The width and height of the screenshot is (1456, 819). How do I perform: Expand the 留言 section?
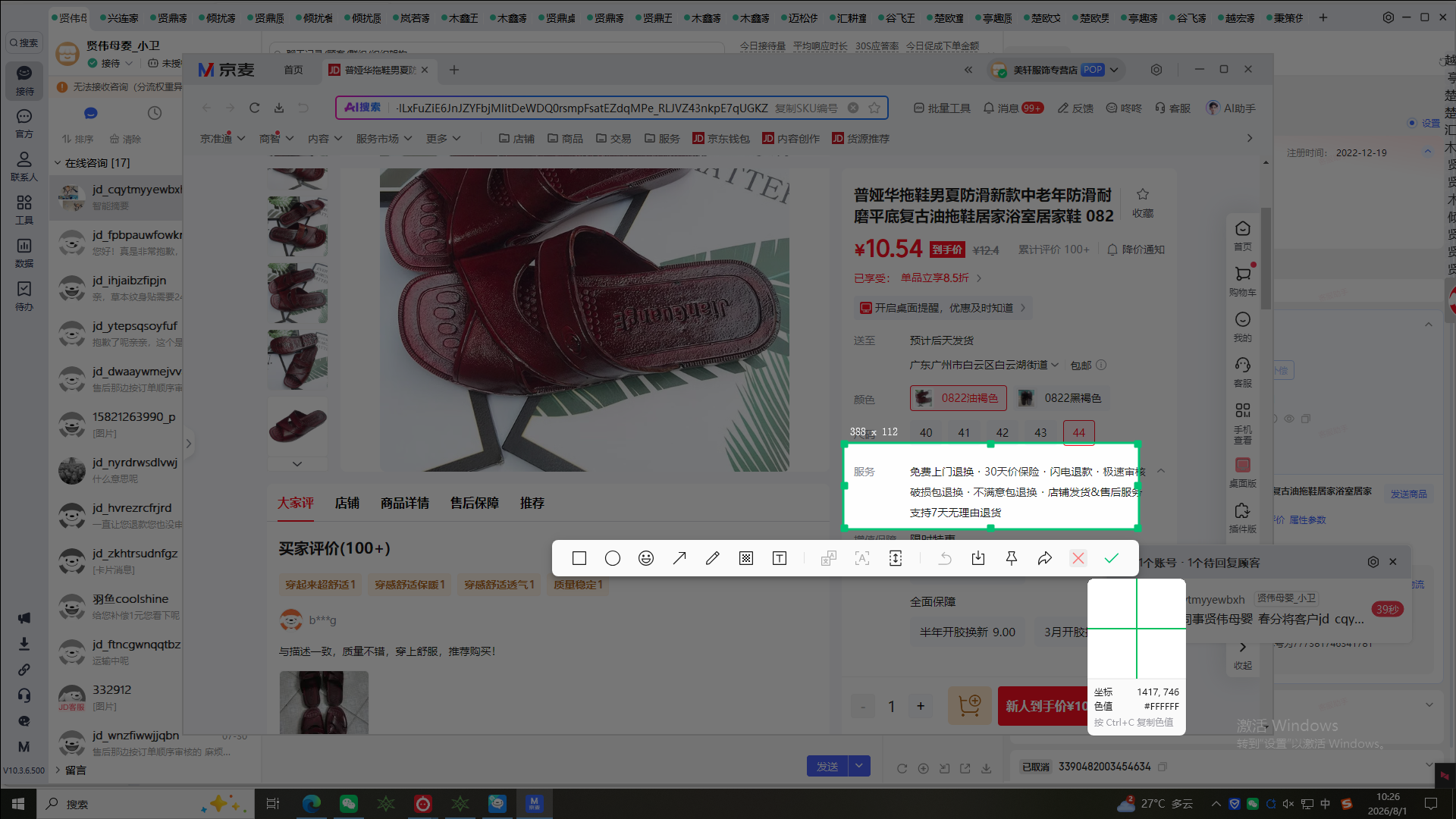tap(58, 770)
